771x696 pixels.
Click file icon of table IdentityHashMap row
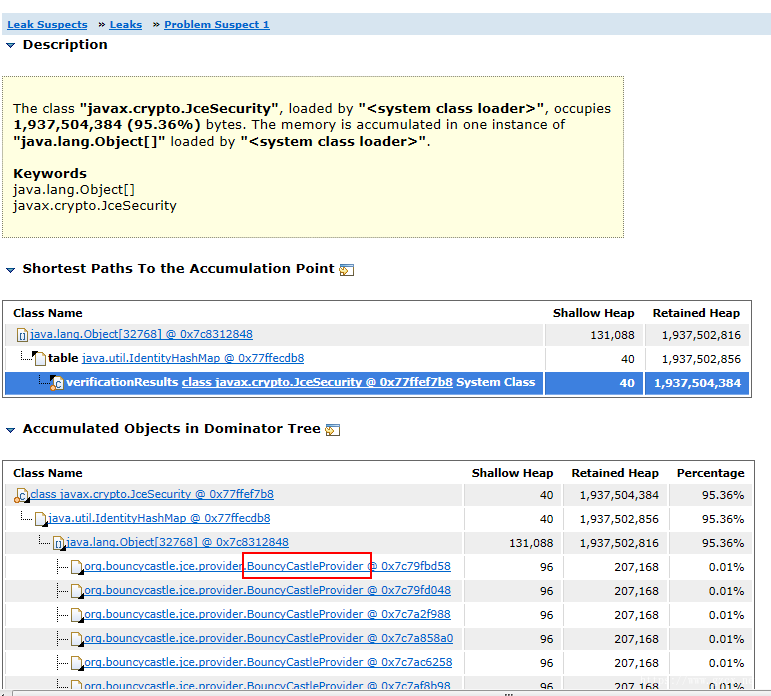pos(40,359)
